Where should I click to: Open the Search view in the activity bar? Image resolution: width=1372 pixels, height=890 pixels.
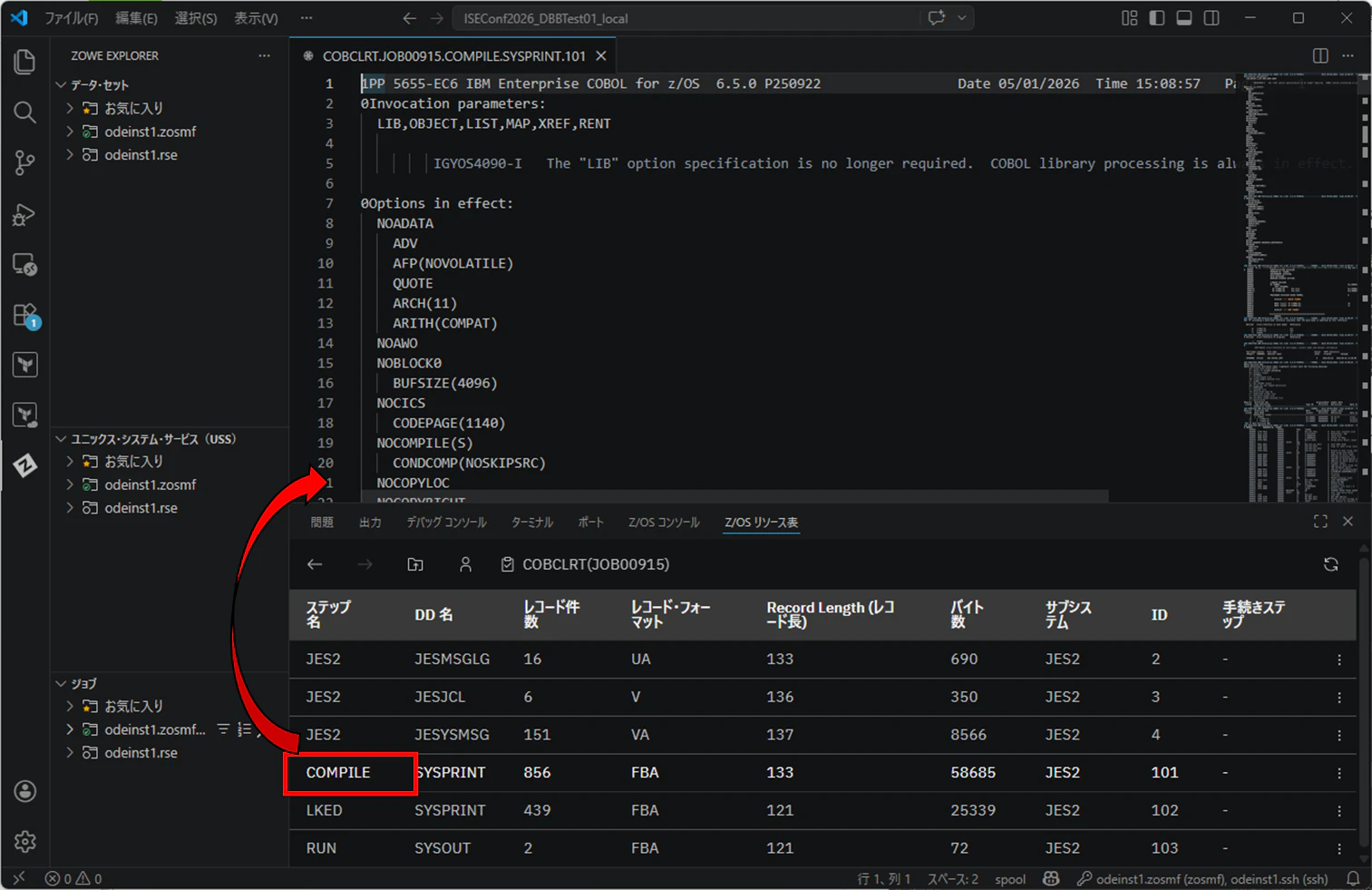(x=24, y=112)
